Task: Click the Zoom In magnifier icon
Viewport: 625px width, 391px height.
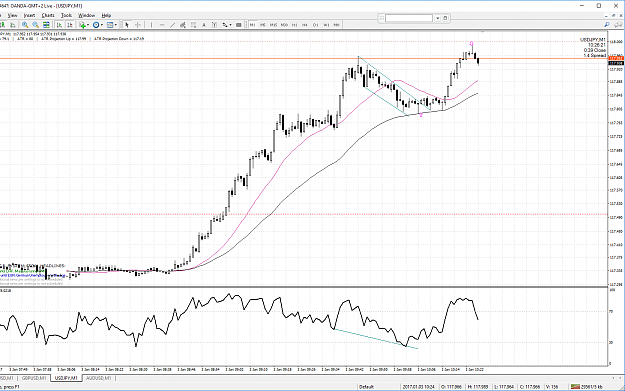Action: point(25,25)
